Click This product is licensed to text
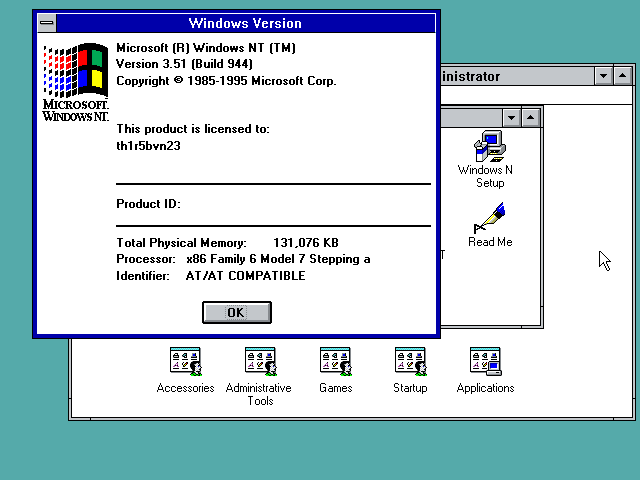The width and height of the screenshot is (640, 480). click(x=193, y=129)
